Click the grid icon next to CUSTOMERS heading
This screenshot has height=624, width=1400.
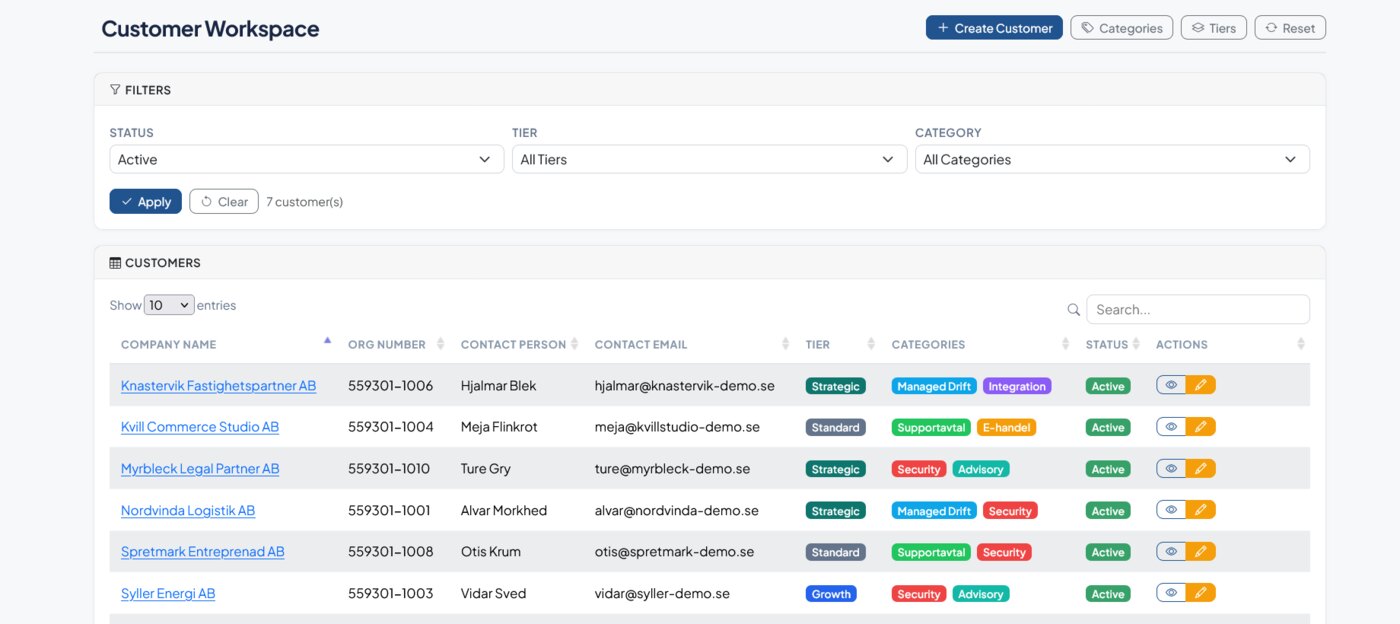click(114, 262)
